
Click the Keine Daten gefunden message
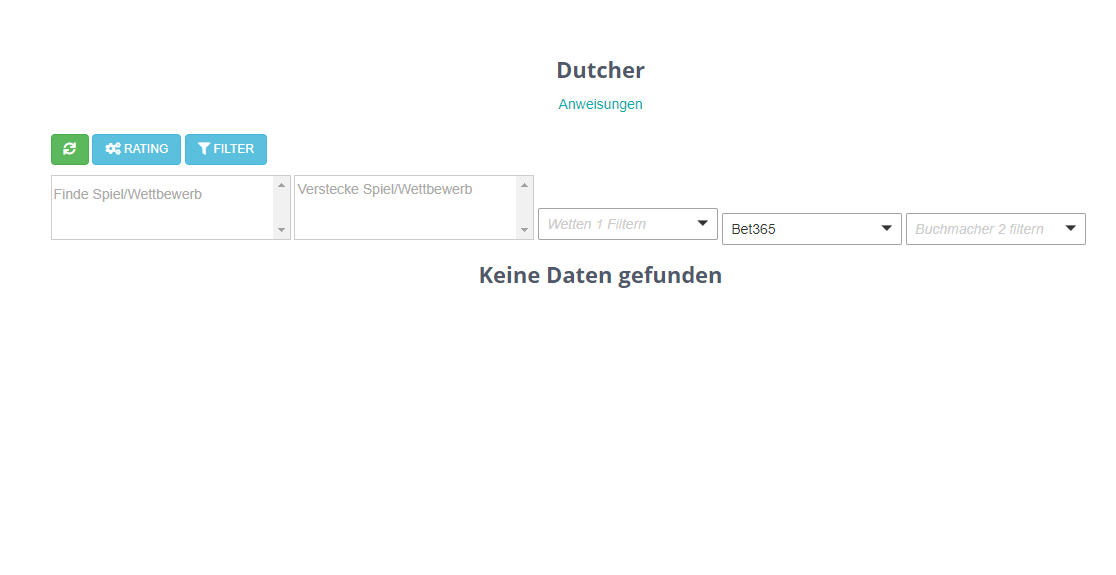[x=601, y=275]
